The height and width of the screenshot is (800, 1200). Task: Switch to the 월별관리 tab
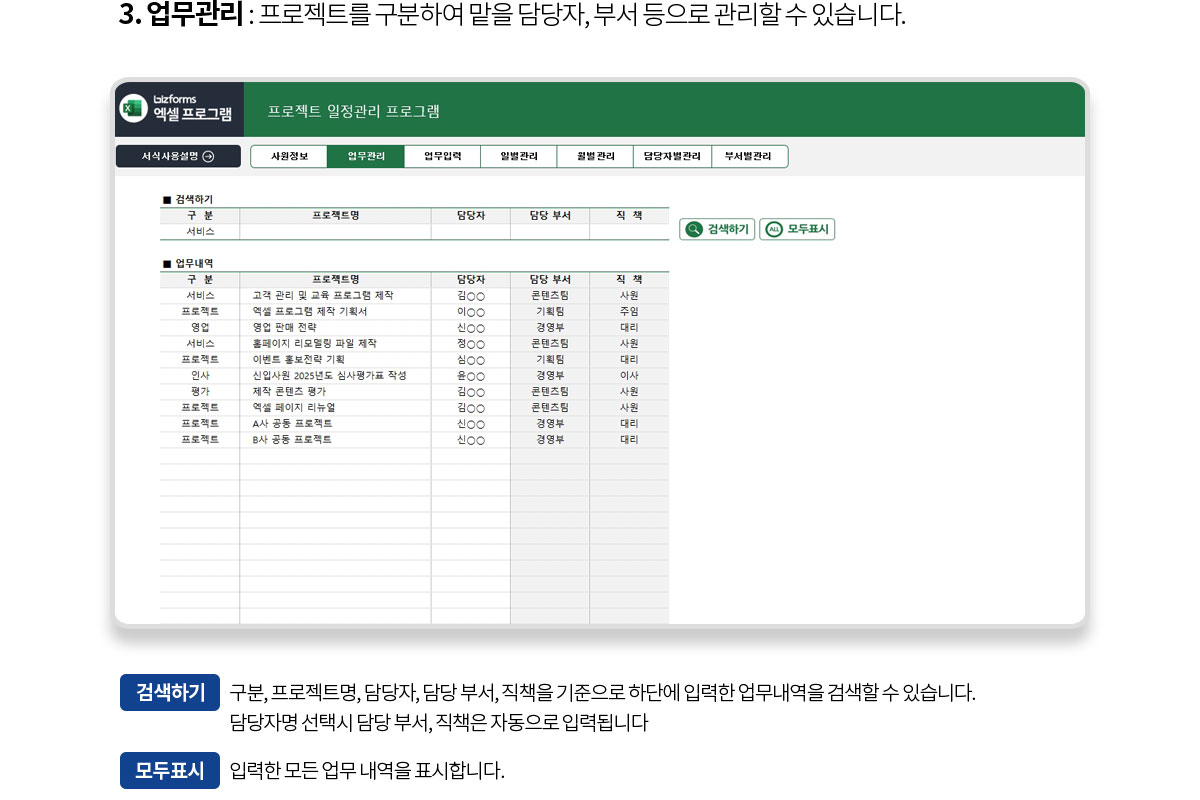click(x=596, y=157)
